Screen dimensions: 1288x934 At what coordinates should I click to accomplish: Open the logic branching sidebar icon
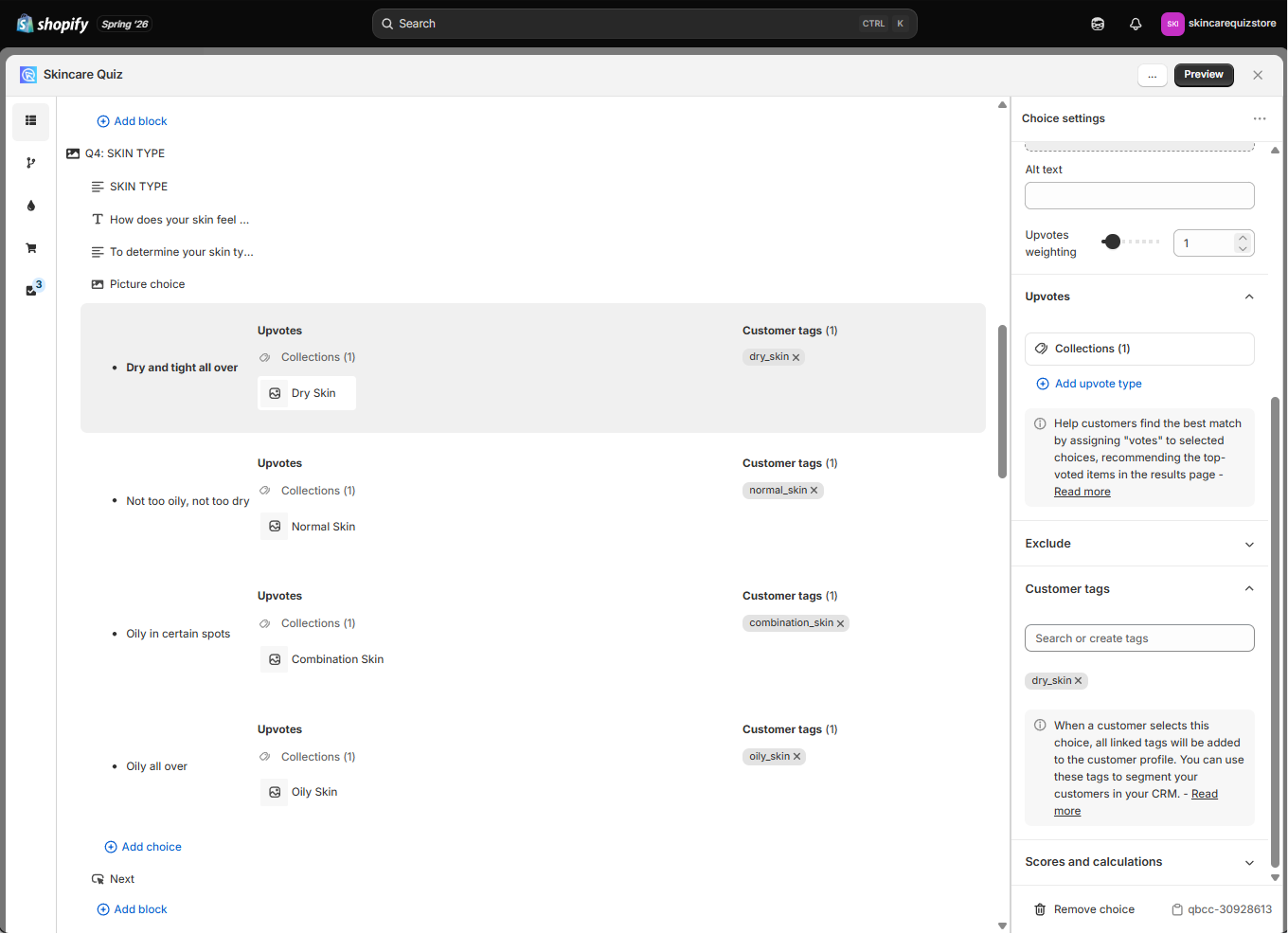30,163
